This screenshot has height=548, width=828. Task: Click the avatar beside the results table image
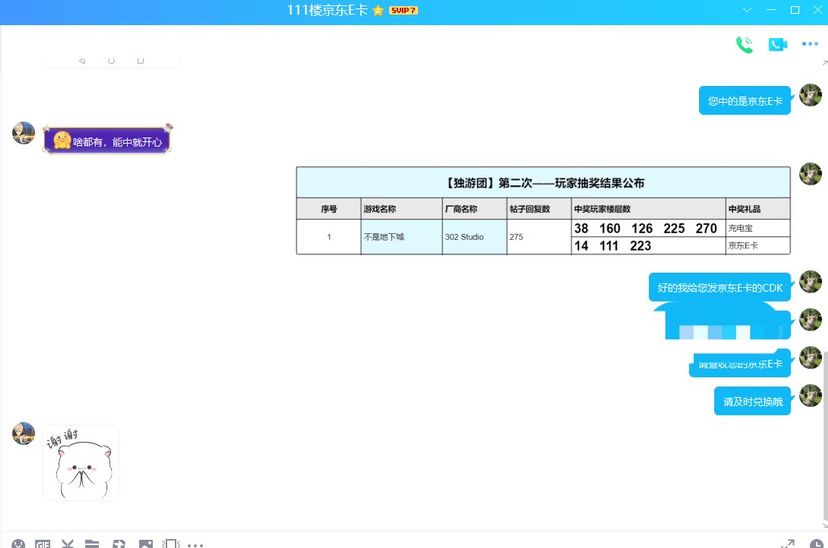(x=811, y=174)
